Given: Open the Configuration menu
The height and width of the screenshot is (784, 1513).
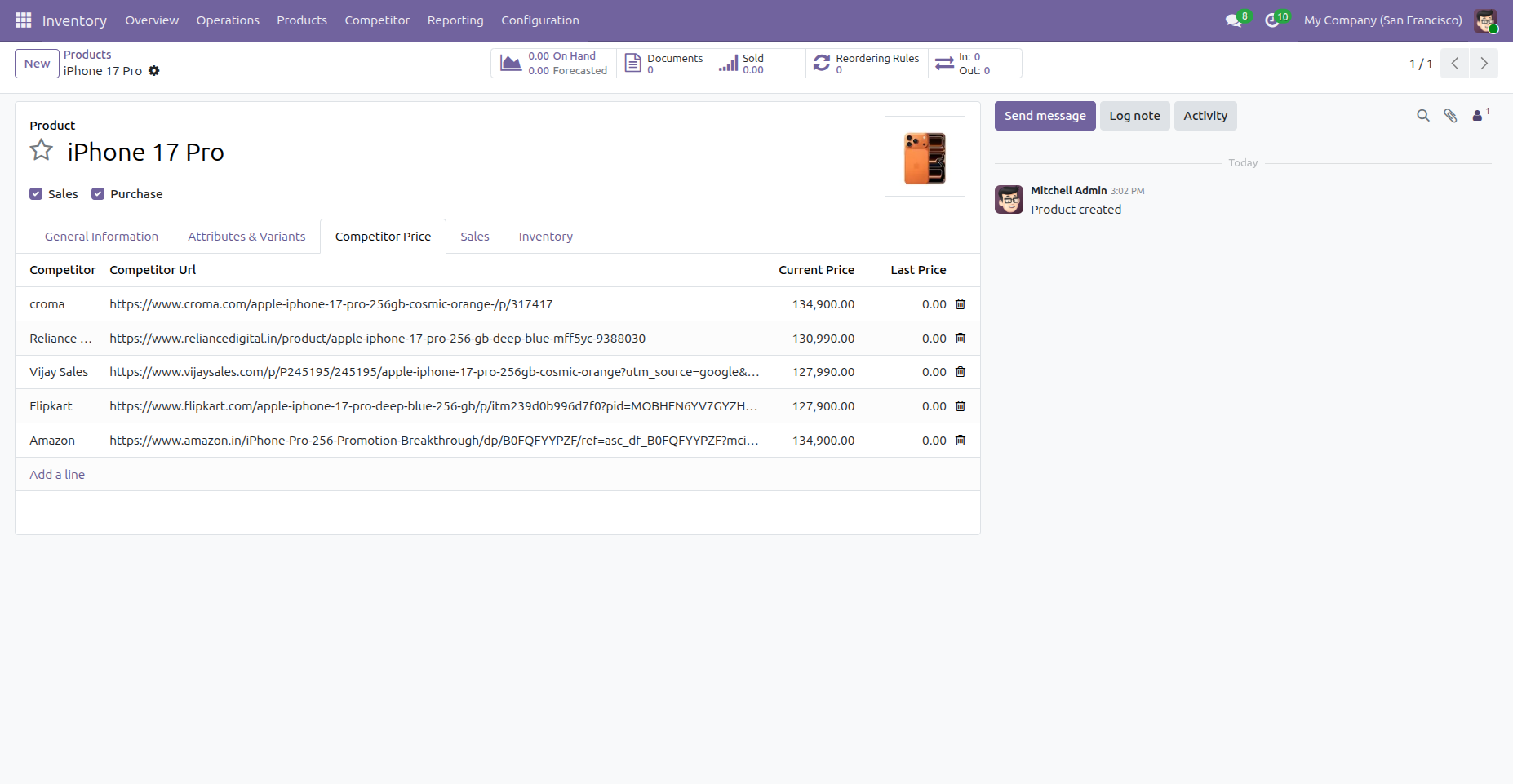Looking at the screenshot, I should [540, 20].
